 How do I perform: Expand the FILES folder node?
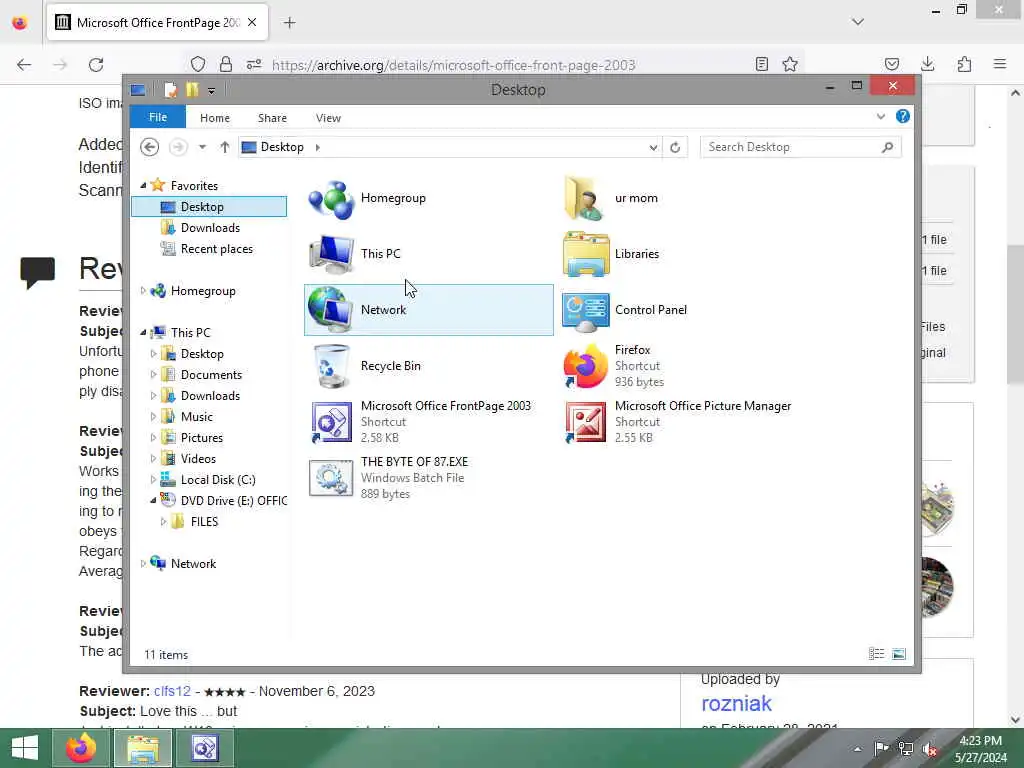click(163, 522)
